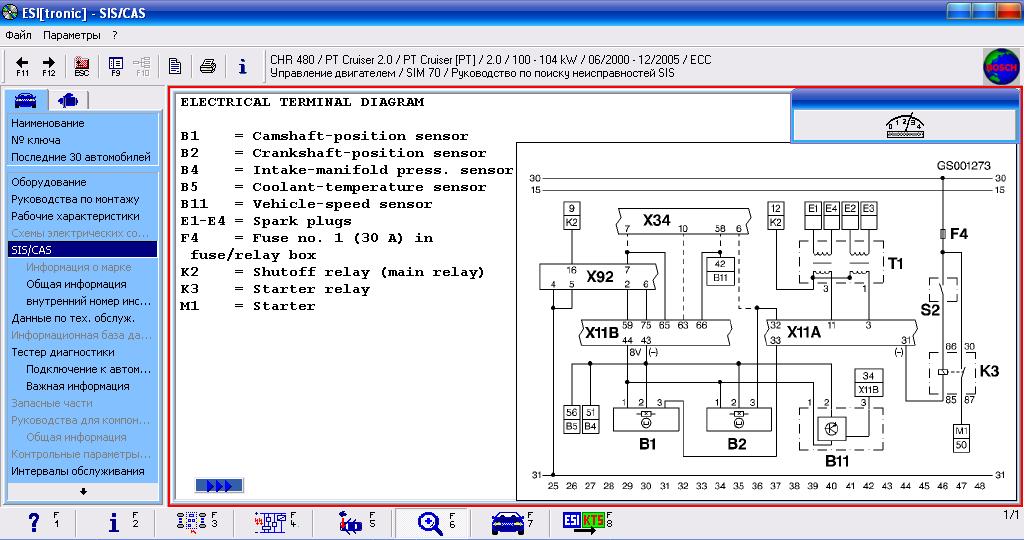This screenshot has height=540, width=1026.
Task: Click the F1 question mark help button
Action: click(x=33, y=522)
